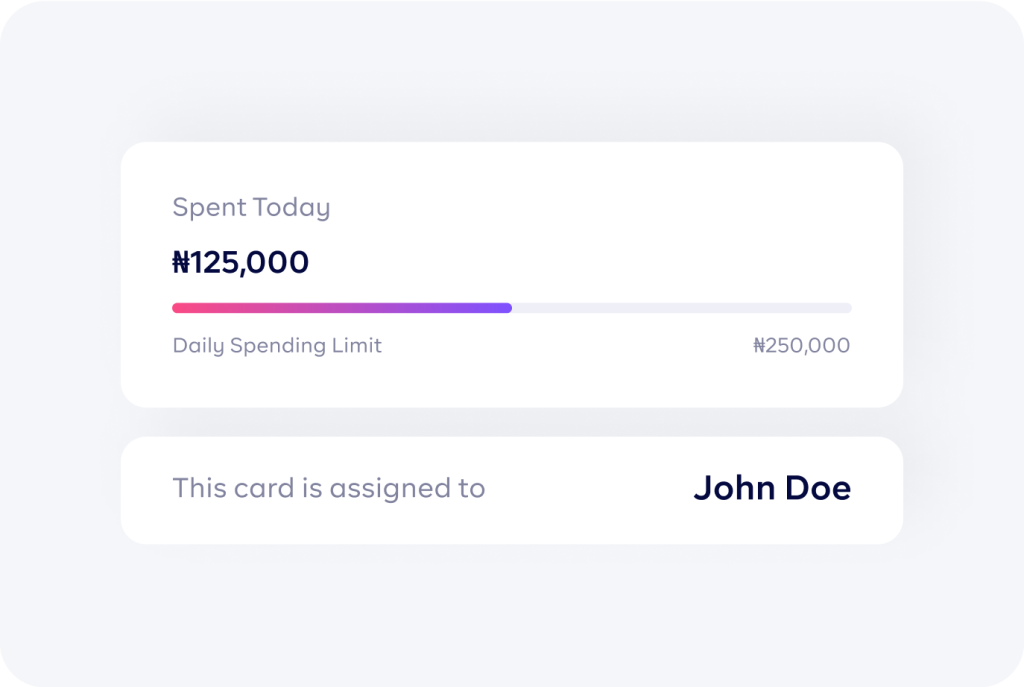Click the "This card is assigned to" text

(328, 488)
